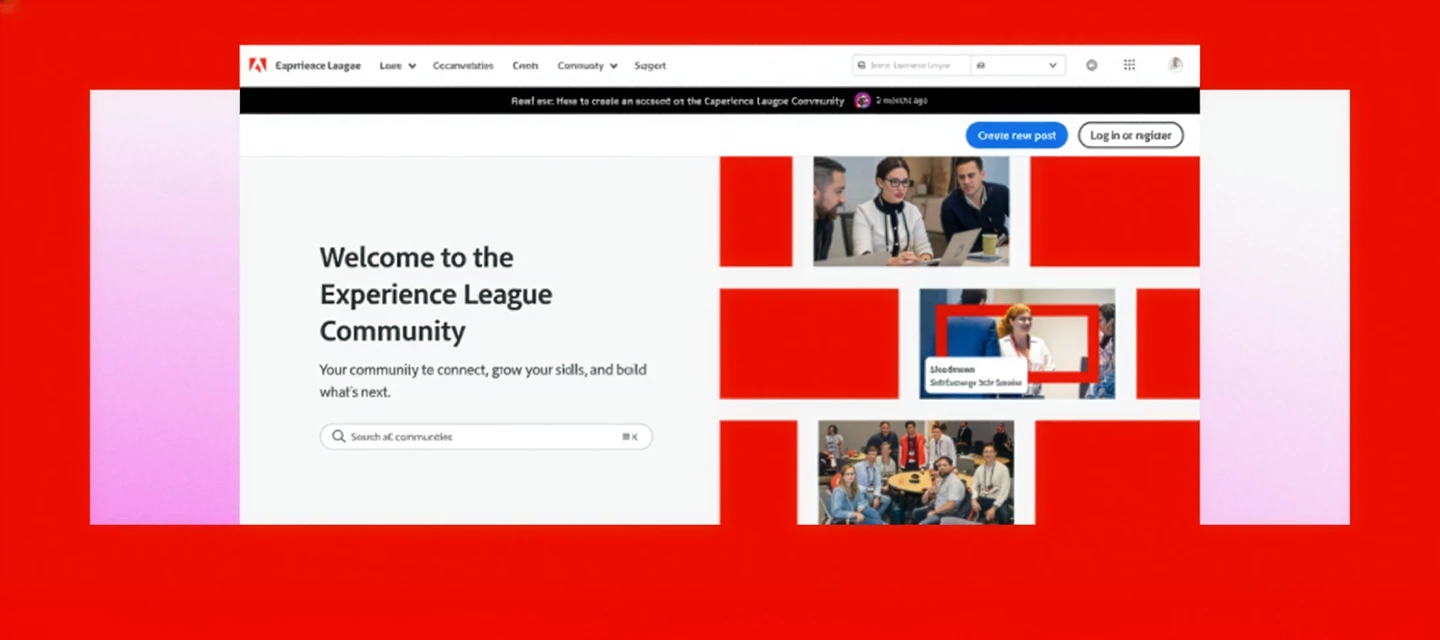Click the Adobe logo icon
Image resolution: width=1440 pixels, height=640 pixels.
(x=257, y=66)
